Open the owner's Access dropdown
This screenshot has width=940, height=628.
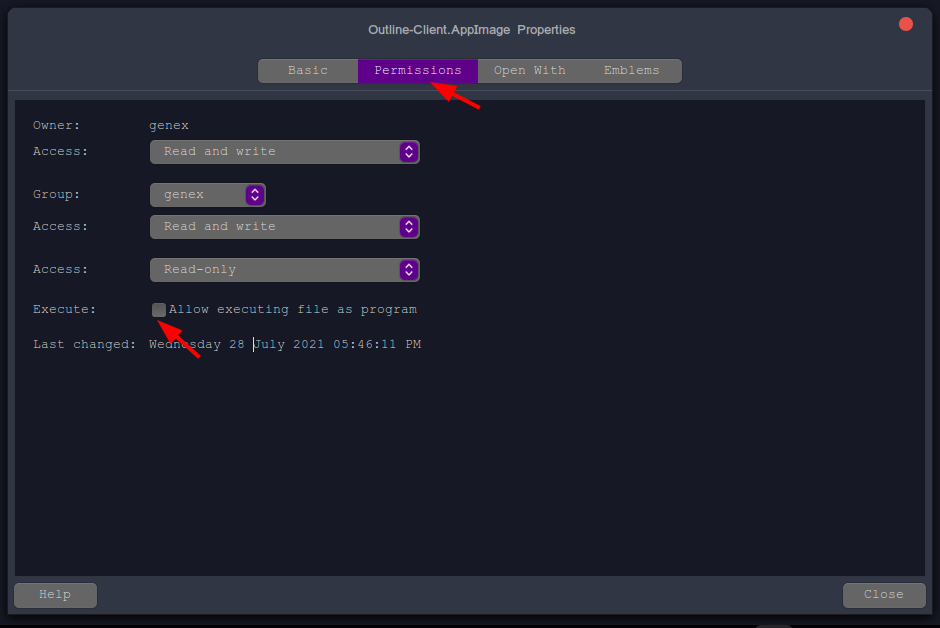coord(285,152)
